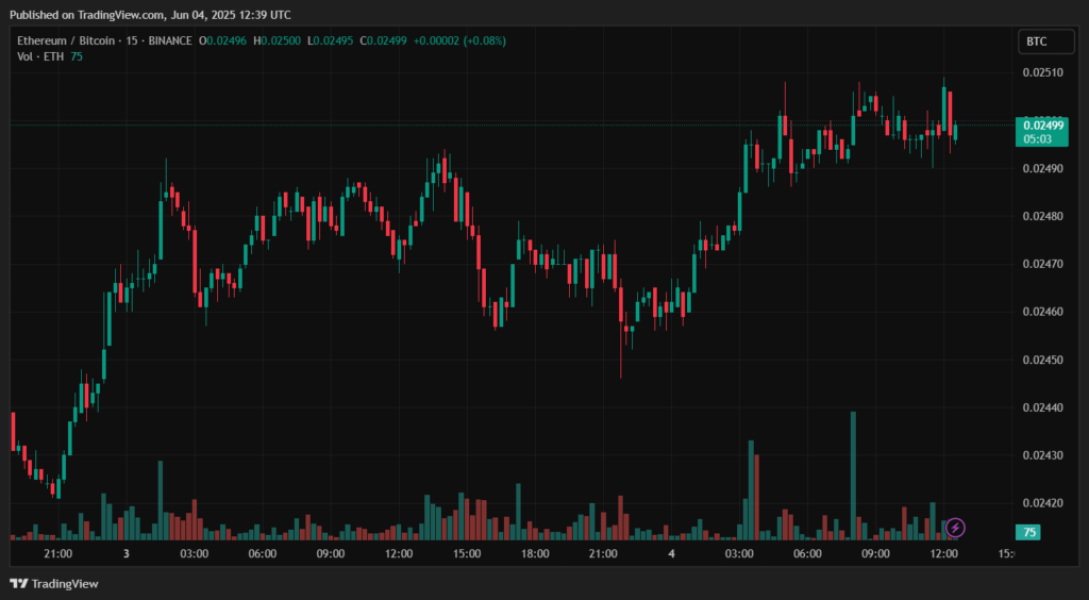Screen dimensions: 1089x600
Task: Click the Published on TradingView.com text
Action: 150,15
